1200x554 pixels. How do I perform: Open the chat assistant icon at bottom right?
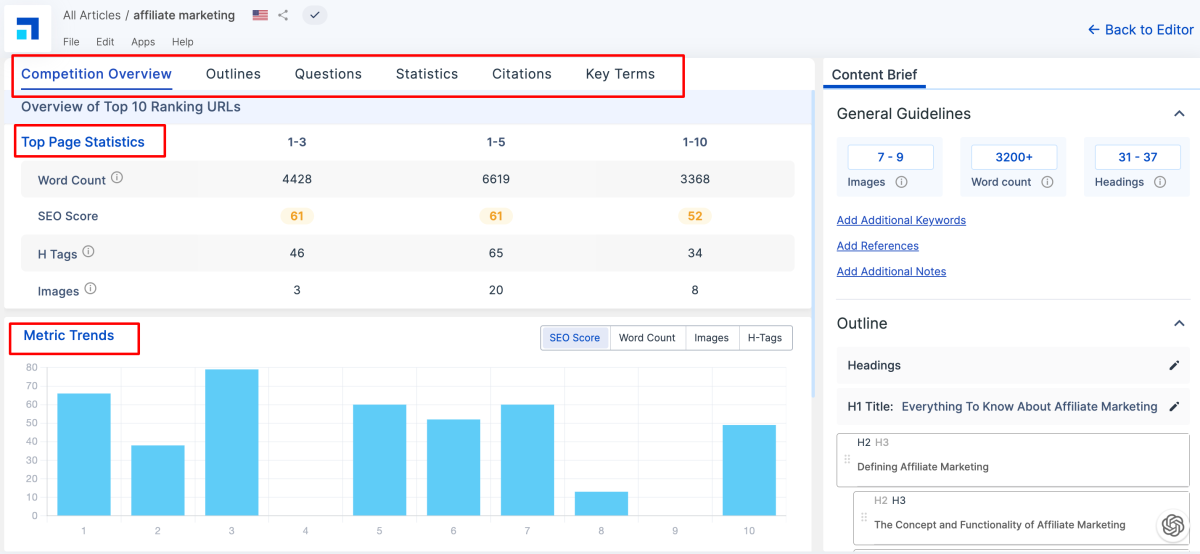(x=1171, y=525)
